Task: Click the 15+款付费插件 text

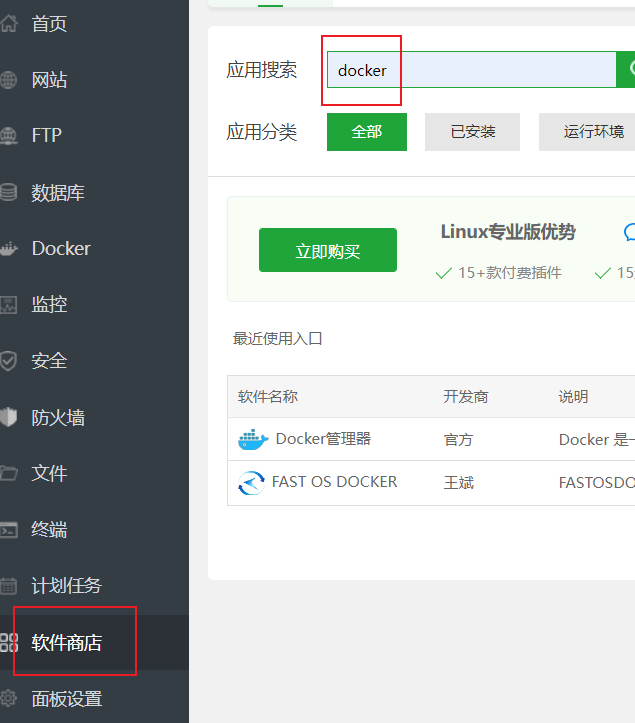Action: point(510,273)
